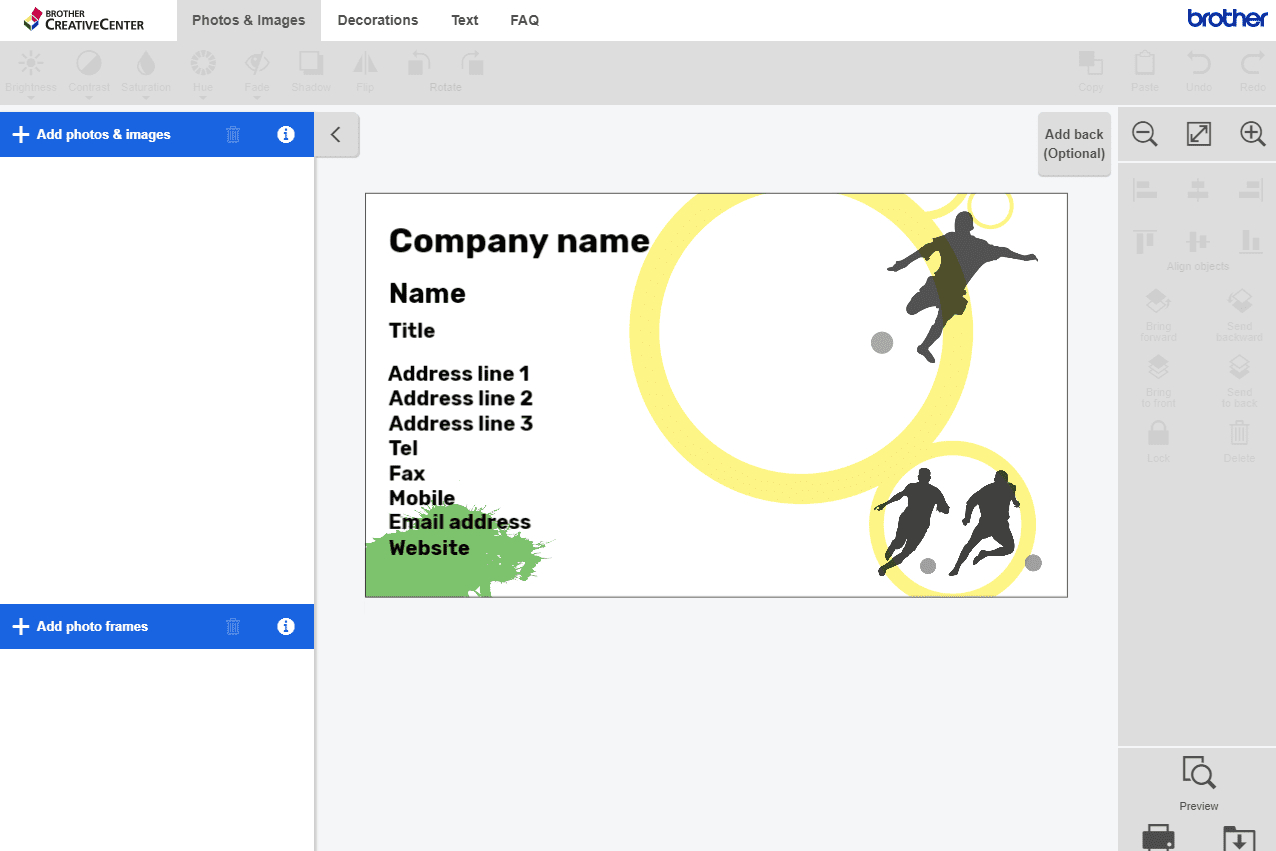Viewport: 1276px width, 851px height.
Task: Click the Fade eye icon
Action: 257,64
